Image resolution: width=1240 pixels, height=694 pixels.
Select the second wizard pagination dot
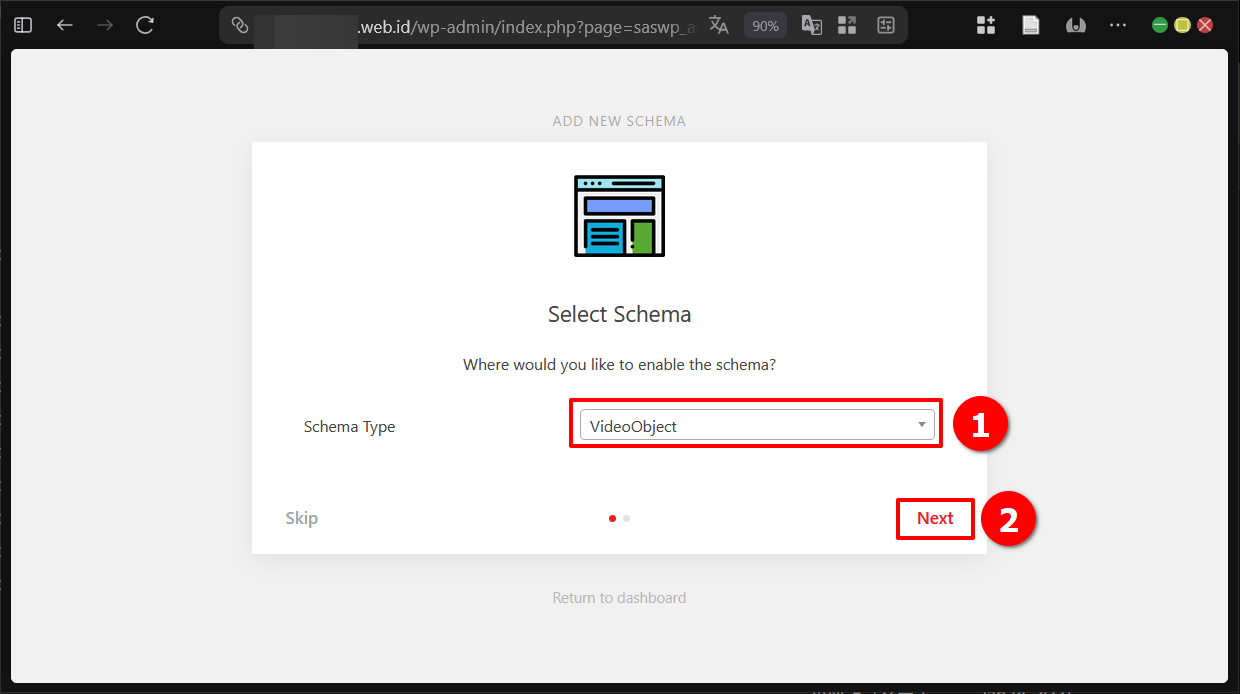coord(627,518)
